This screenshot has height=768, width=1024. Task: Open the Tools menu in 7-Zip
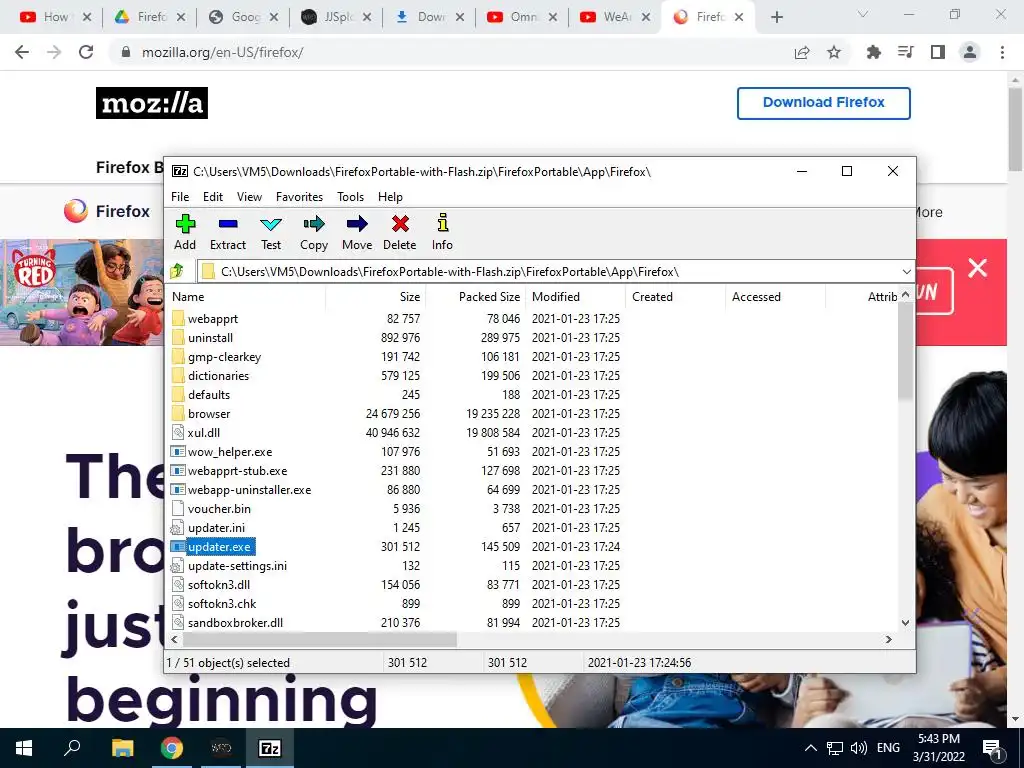pos(351,197)
